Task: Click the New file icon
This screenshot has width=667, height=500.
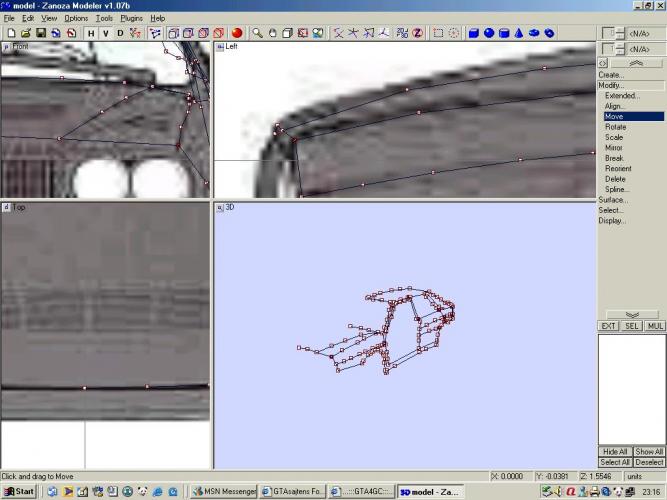Action: click(10, 33)
